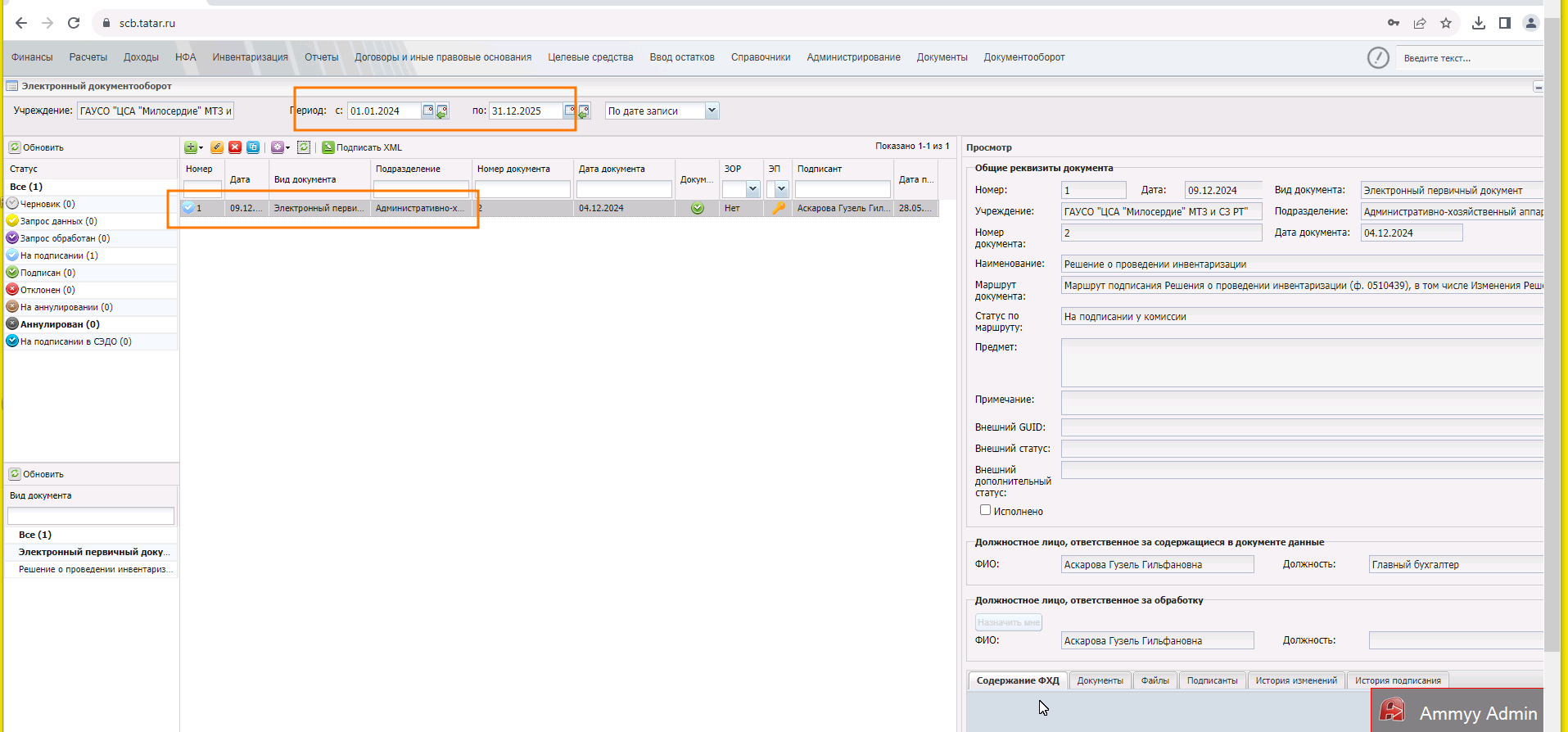Click the browser downloads icon
1568x732 pixels.
point(1479,23)
